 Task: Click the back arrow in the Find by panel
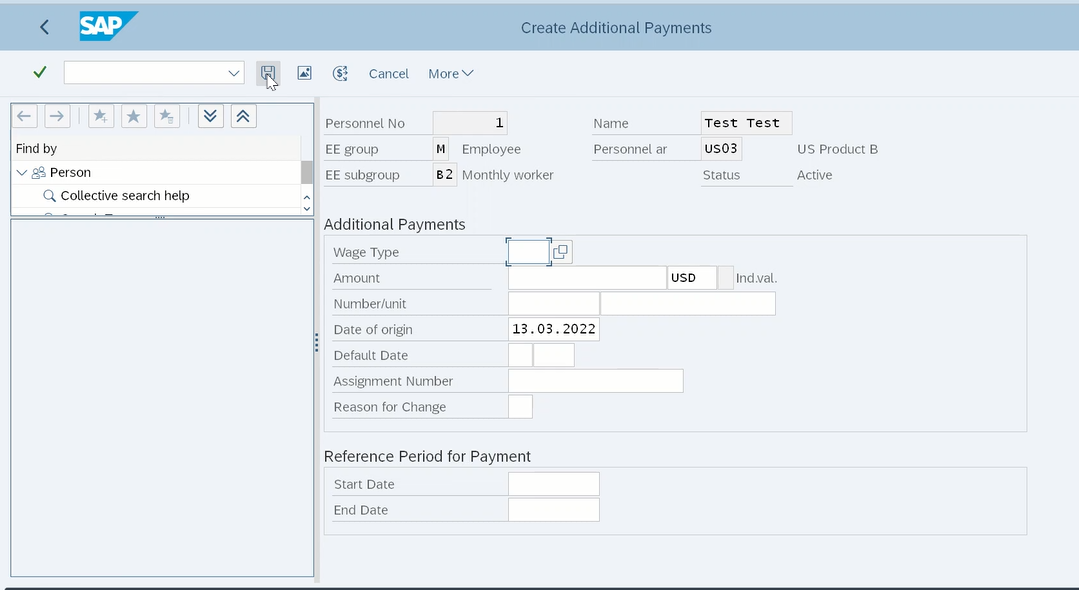click(x=24, y=116)
